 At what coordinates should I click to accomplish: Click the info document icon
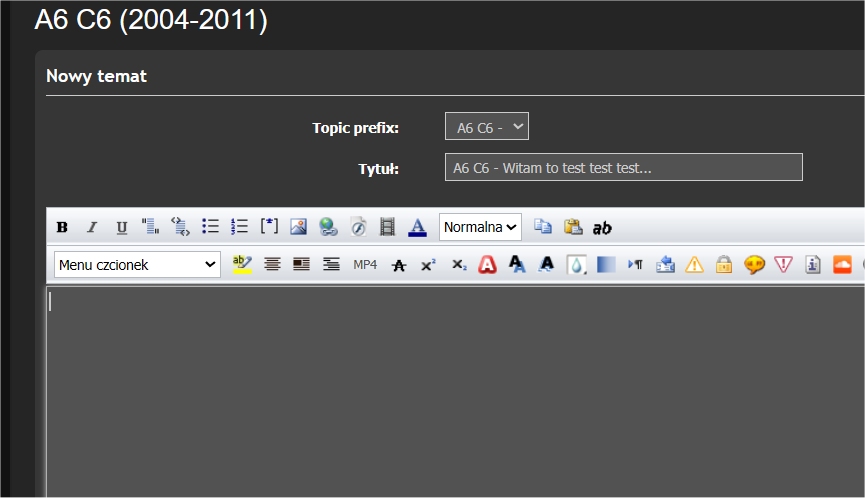(x=813, y=265)
